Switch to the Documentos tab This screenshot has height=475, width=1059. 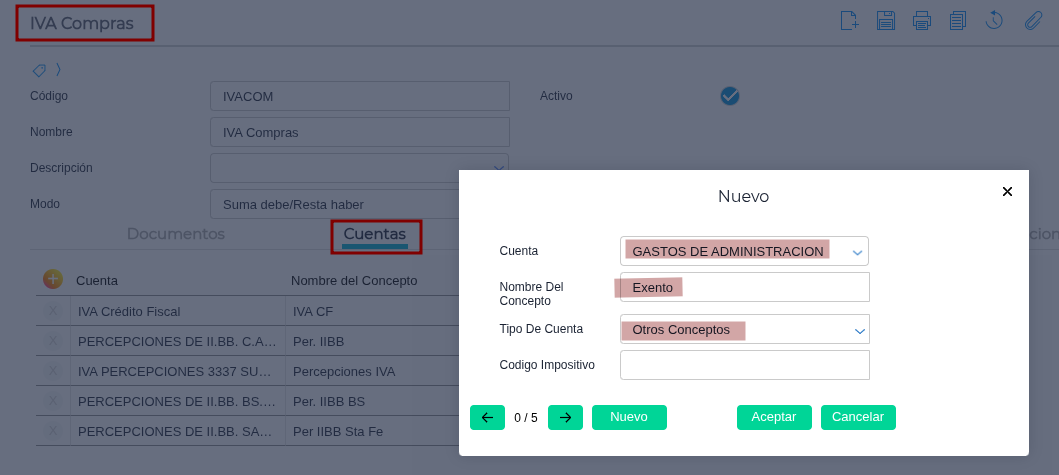(x=176, y=234)
